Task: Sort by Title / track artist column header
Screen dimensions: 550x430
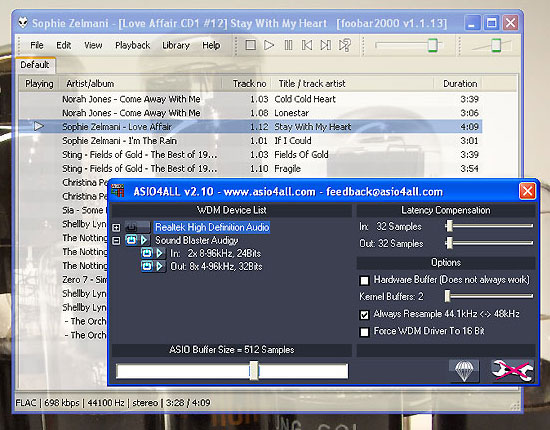Action: pyautogui.click(x=353, y=84)
